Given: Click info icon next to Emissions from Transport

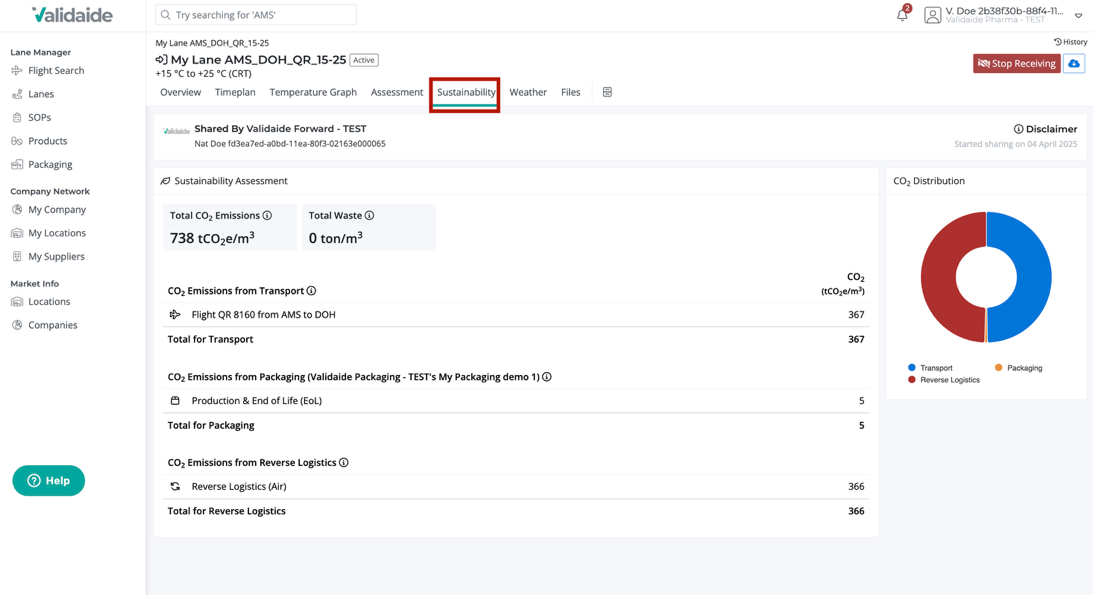Looking at the screenshot, I should 312,291.
